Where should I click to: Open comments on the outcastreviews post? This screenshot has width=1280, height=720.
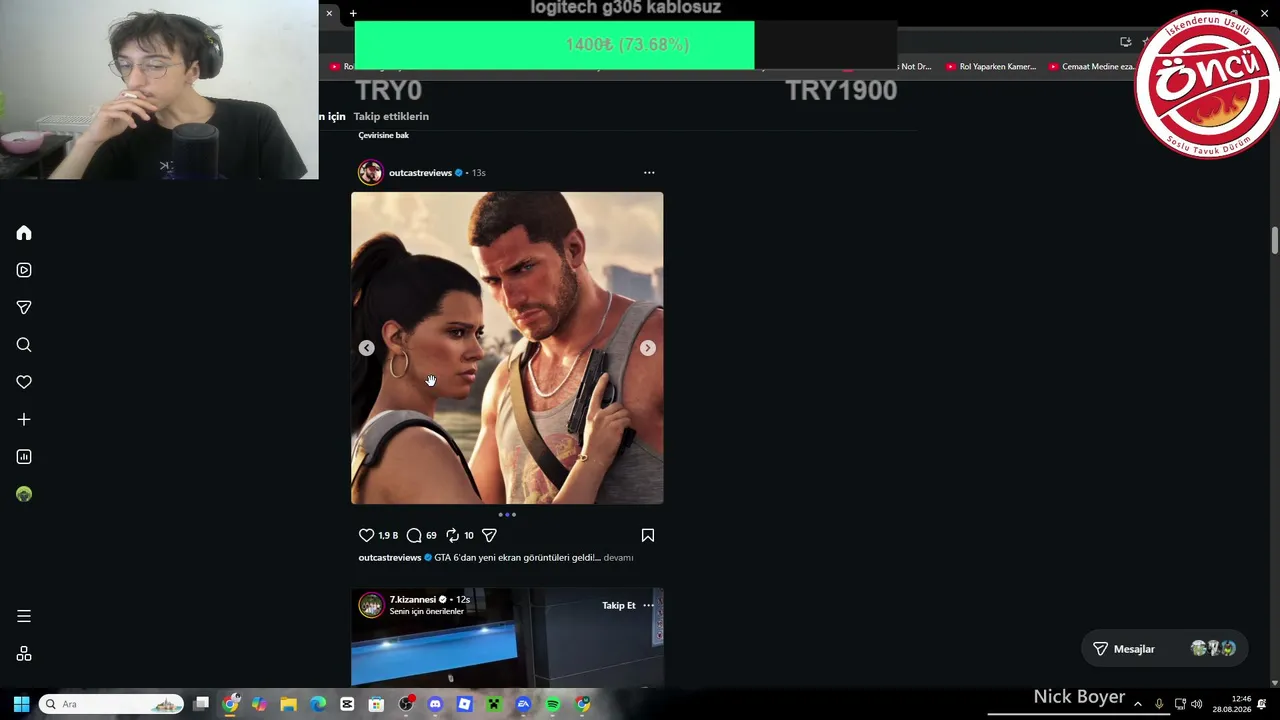click(x=414, y=535)
